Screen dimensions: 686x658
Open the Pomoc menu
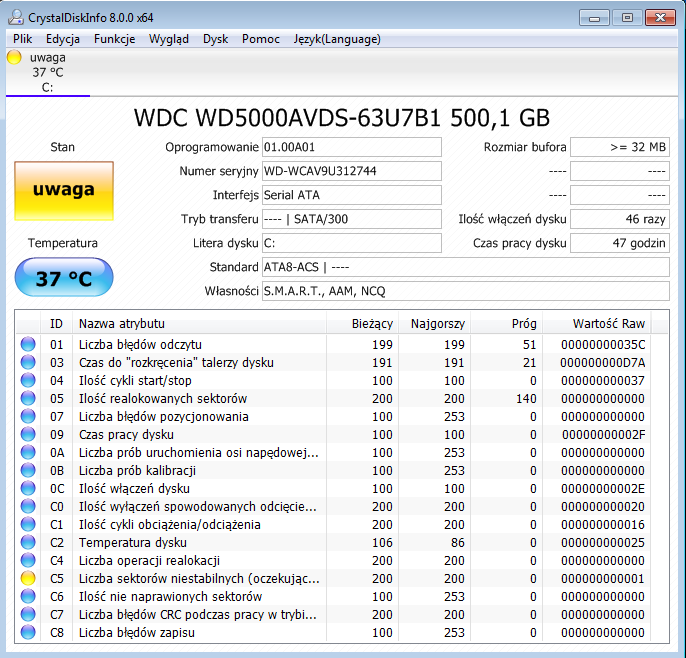pos(261,39)
